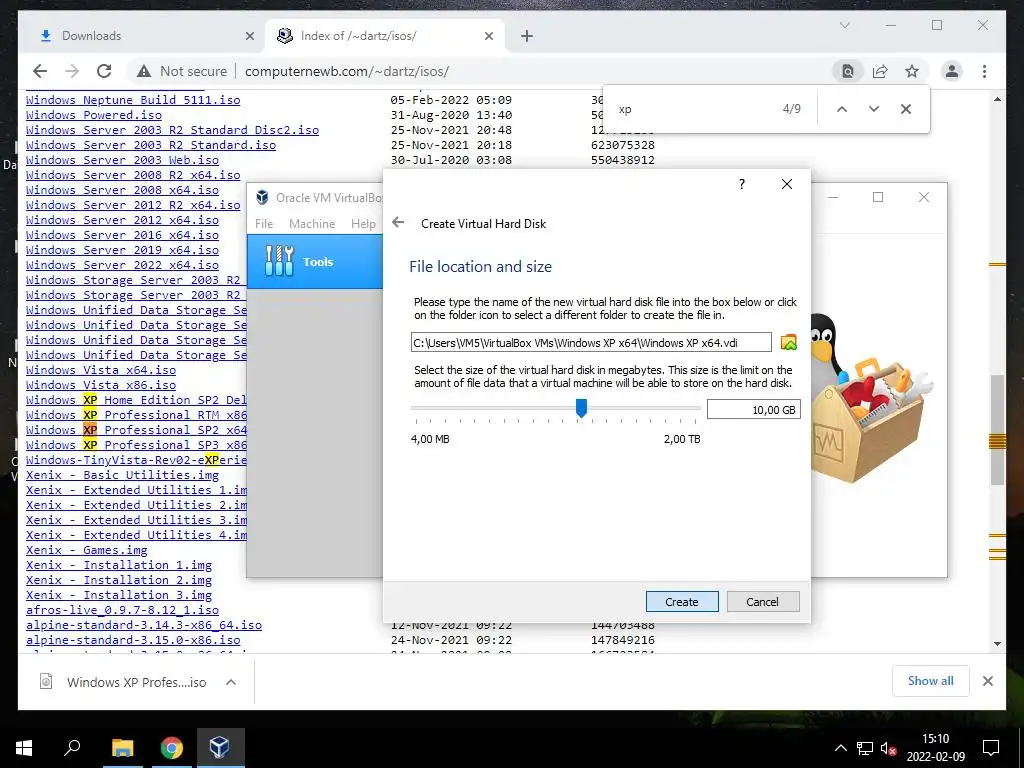Expand options for the downloaded XP iso

(231, 682)
